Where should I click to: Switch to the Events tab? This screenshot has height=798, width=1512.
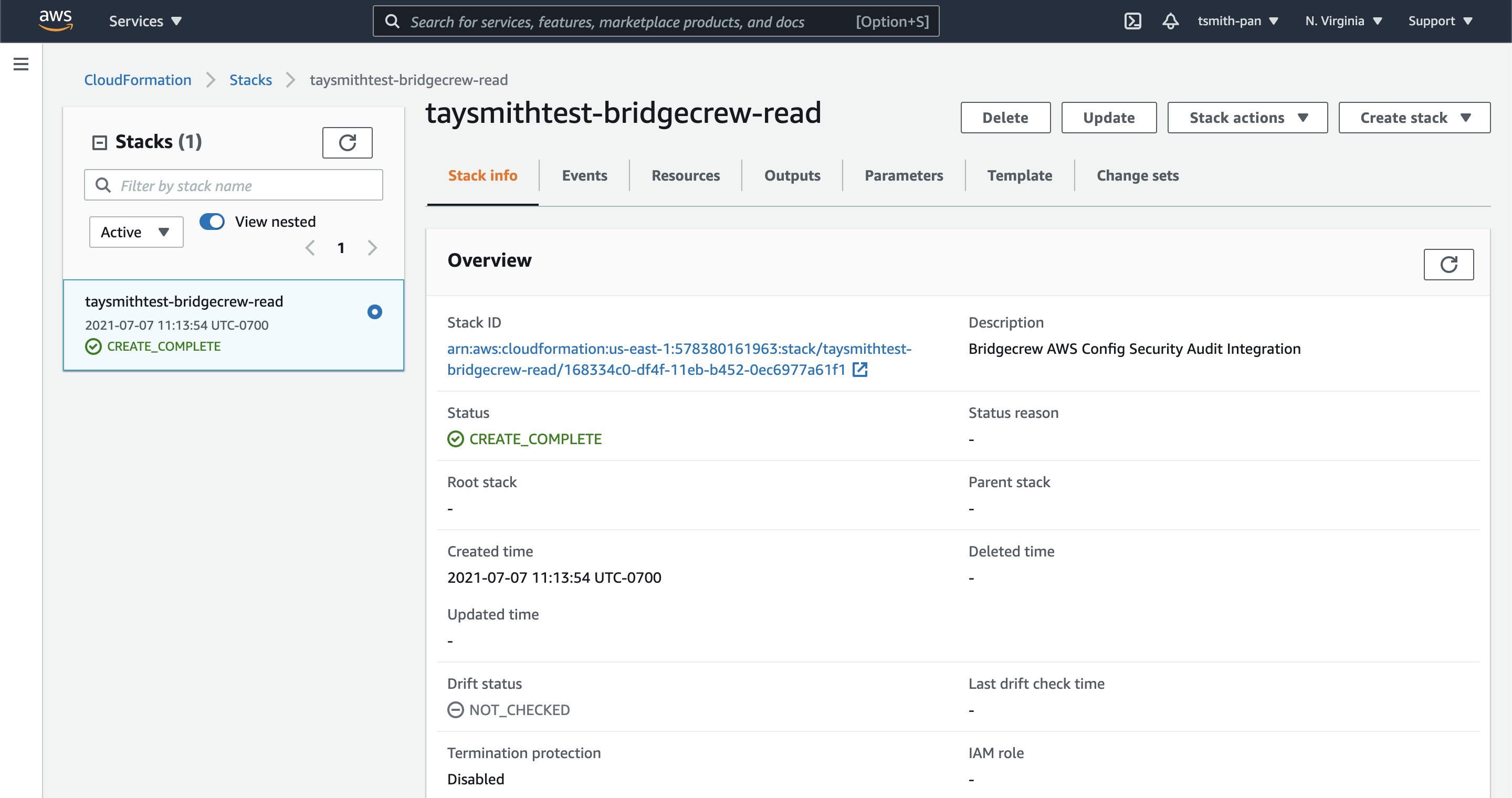click(584, 175)
